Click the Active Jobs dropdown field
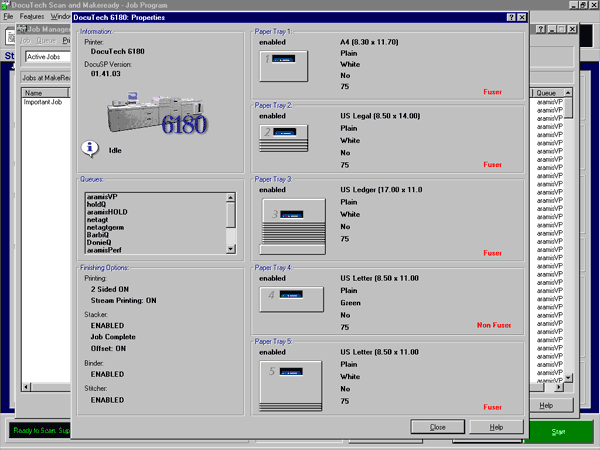The image size is (600, 450). click(x=47, y=57)
